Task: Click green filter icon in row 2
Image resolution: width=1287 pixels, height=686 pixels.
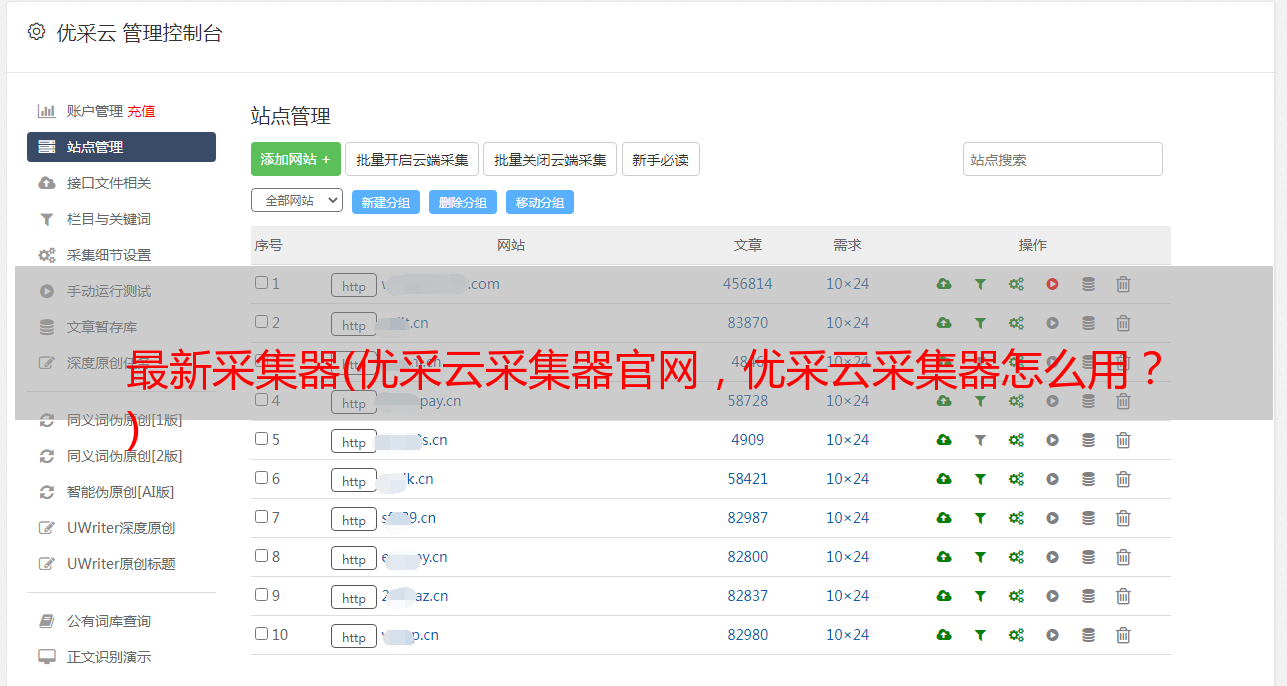Action: (980, 323)
